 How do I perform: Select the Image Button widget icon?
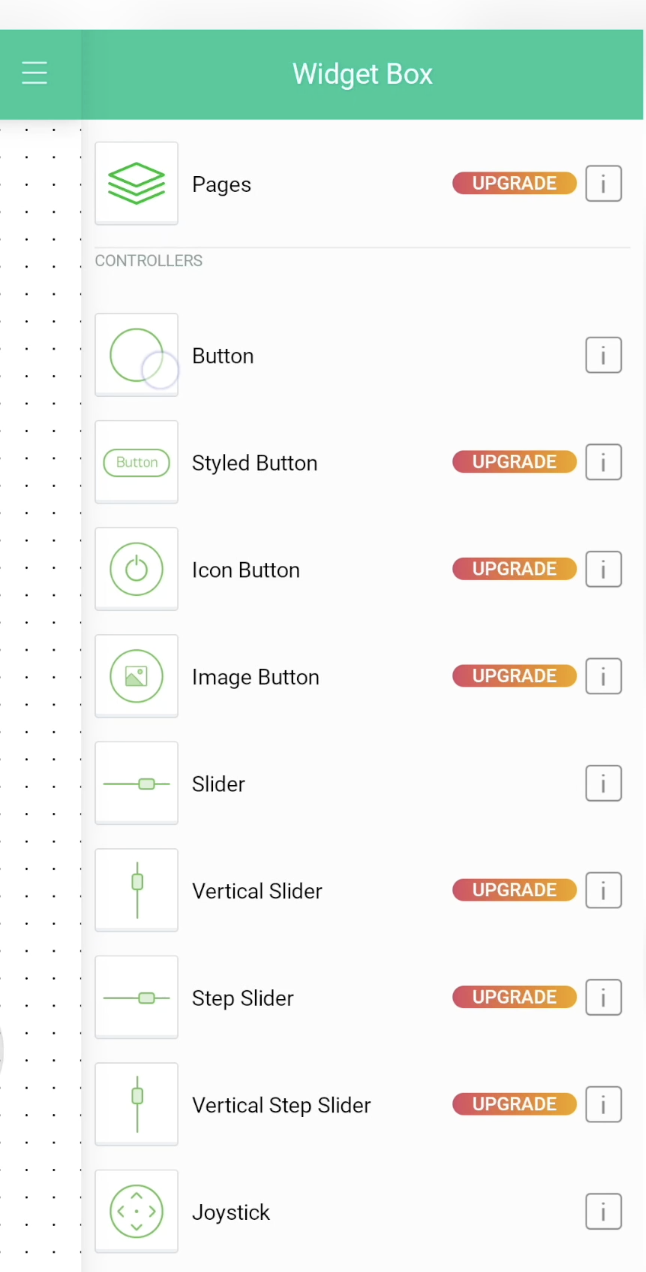coord(136,676)
